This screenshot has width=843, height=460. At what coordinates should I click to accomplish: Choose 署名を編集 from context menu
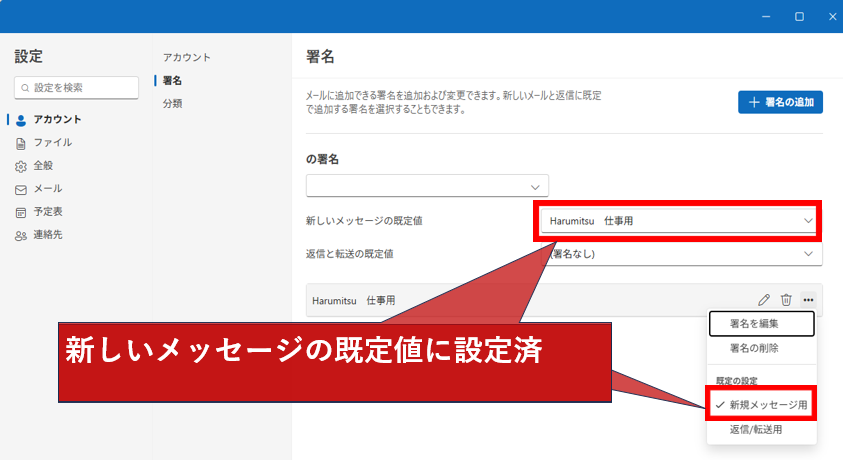point(761,324)
